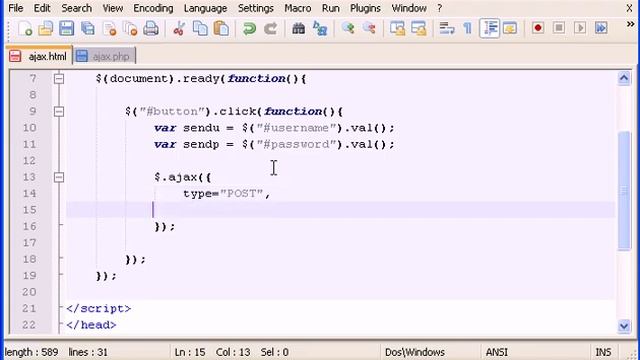
Task: Click the </script> tag on line 21
Action: click(x=98, y=309)
